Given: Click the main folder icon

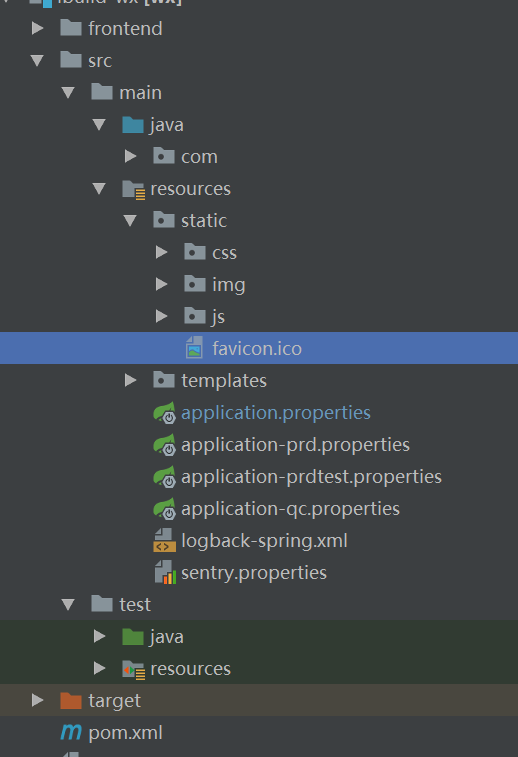Looking at the screenshot, I should point(102,92).
